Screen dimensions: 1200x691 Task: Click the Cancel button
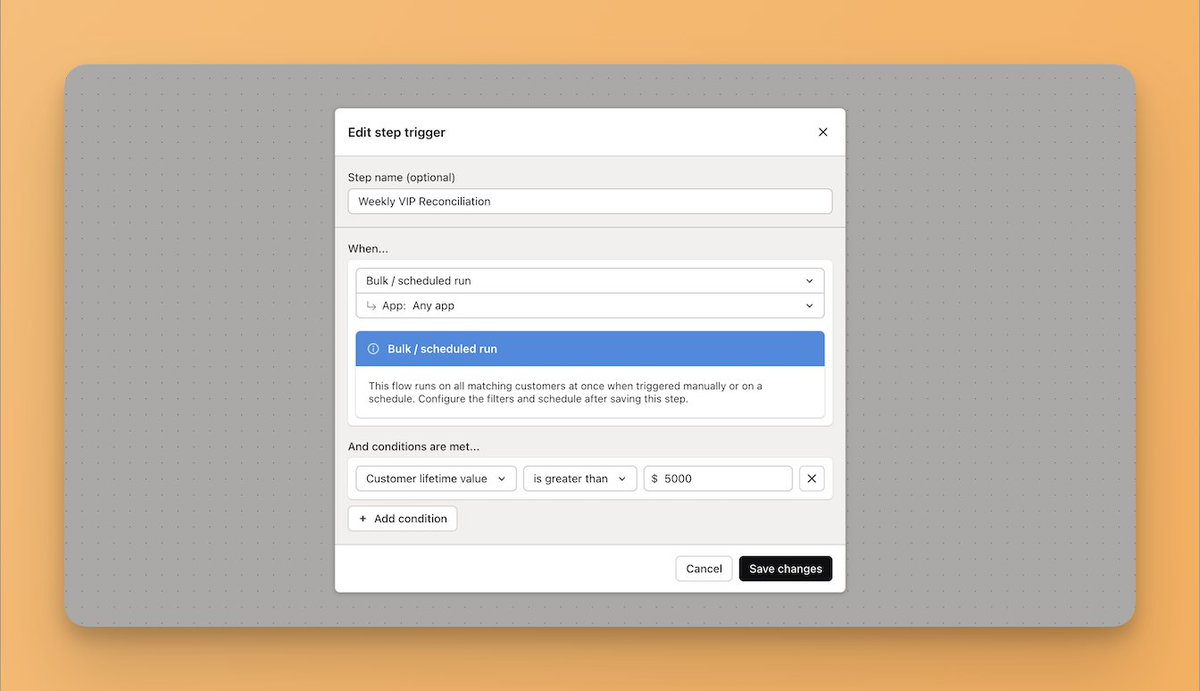[704, 569]
